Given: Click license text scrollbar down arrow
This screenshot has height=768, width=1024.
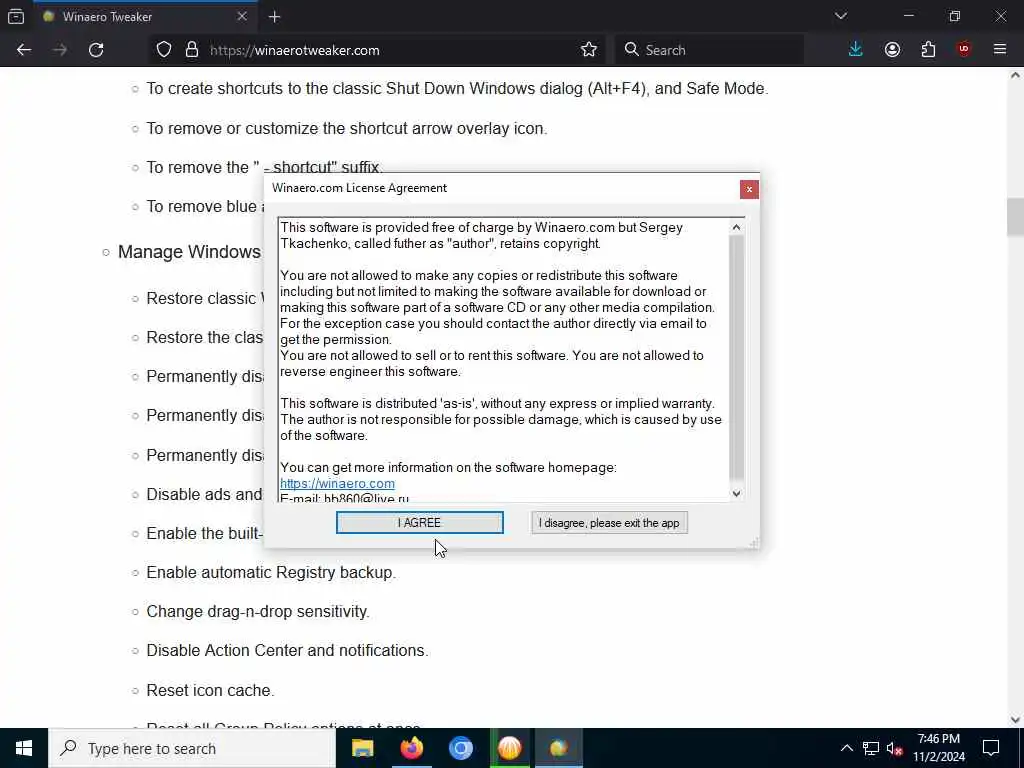Looking at the screenshot, I should click(x=736, y=494).
